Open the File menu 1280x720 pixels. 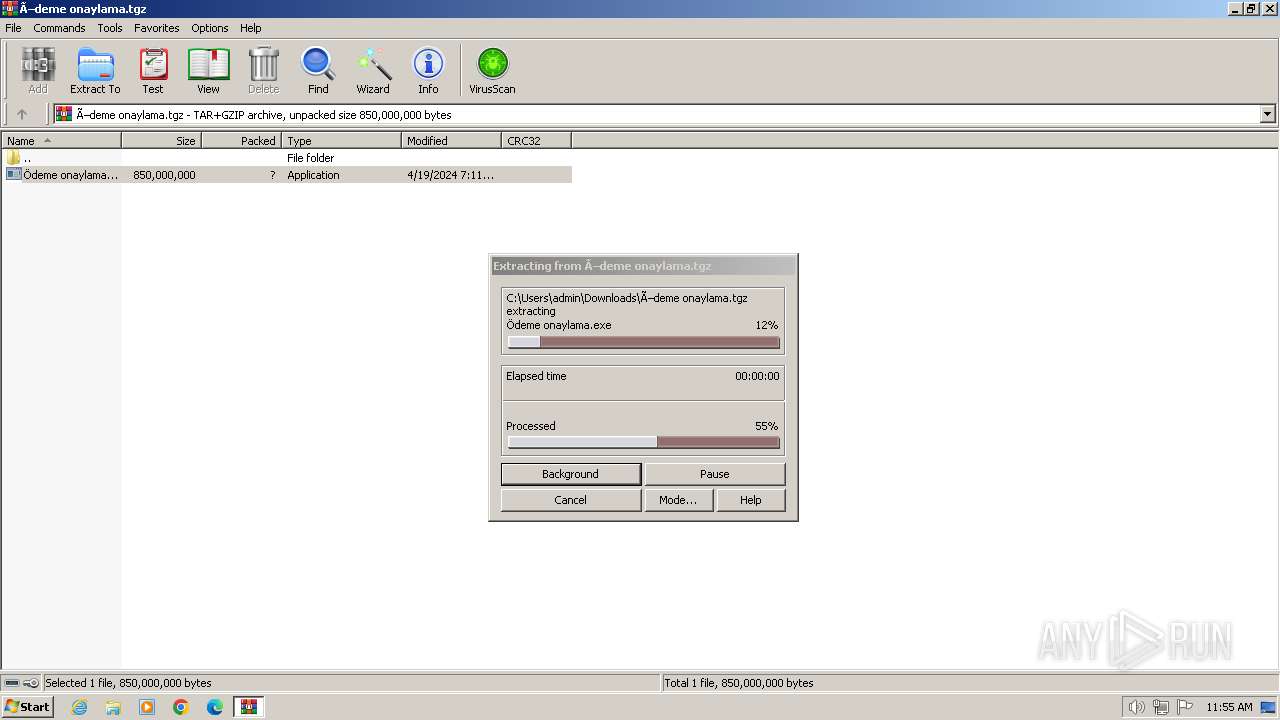tap(13, 28)
